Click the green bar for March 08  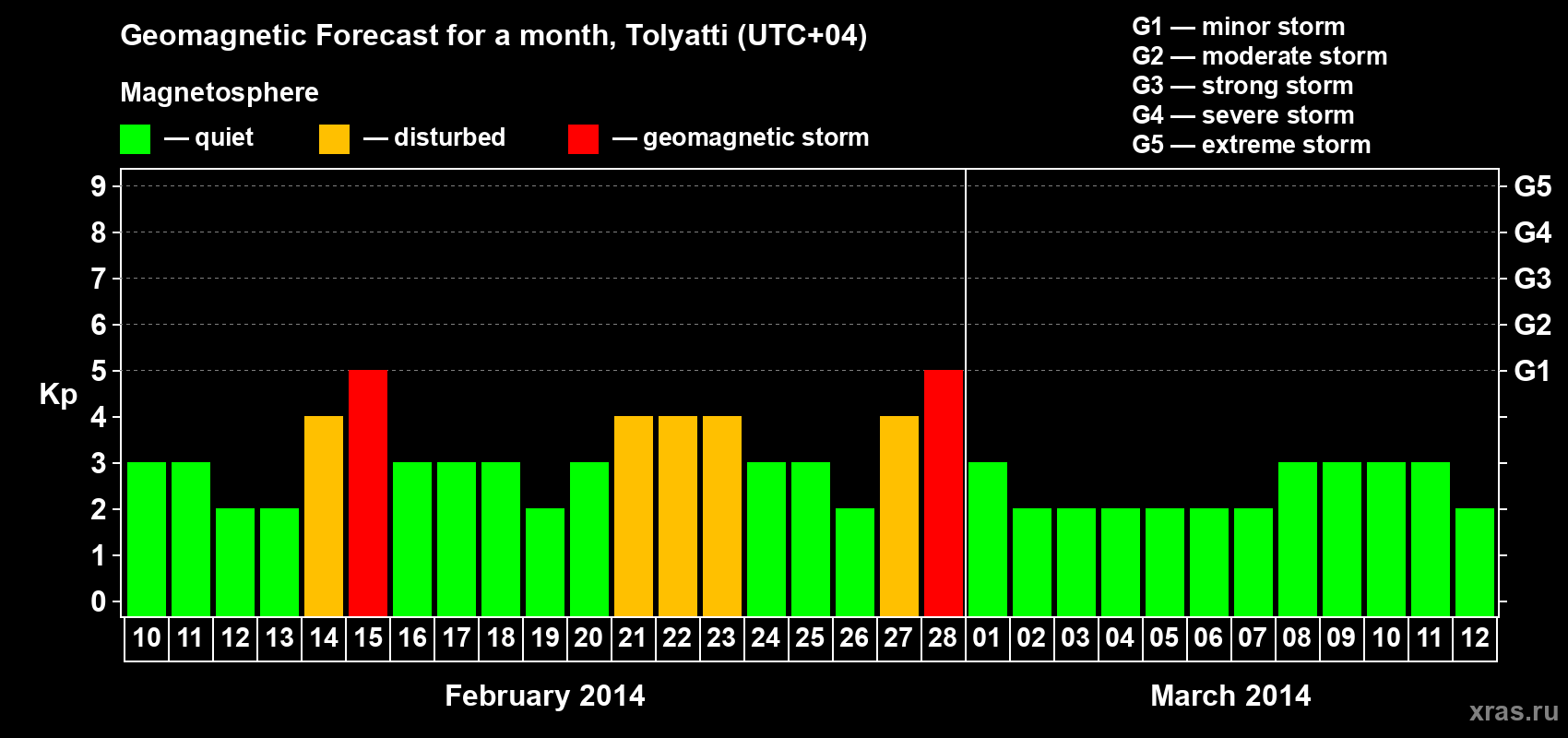click(x=1298, y=539)
